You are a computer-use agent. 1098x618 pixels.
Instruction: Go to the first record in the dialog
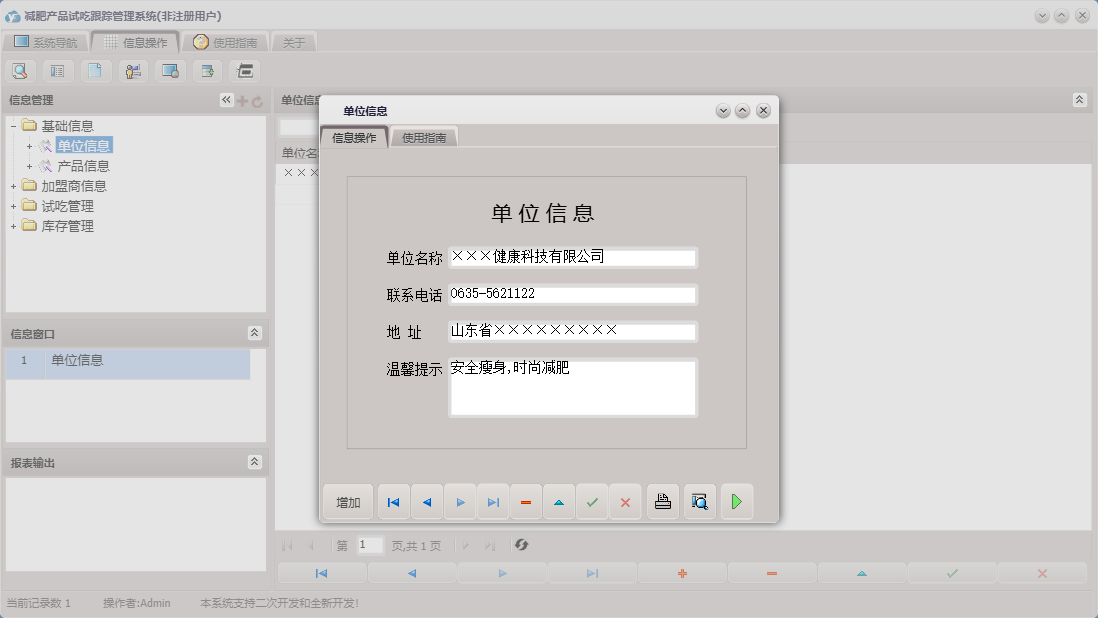click(x=392, y=501)
